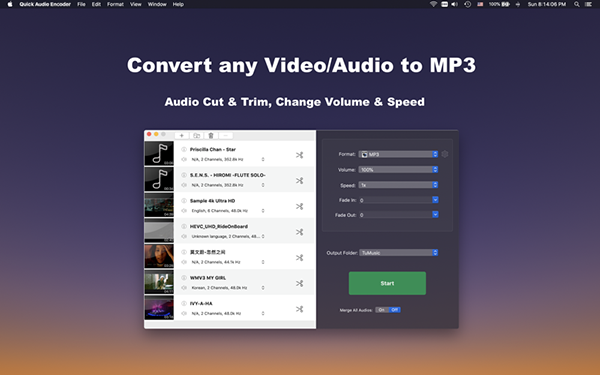Click the add file plus button
Image resolution: width=600 pixels, height=375 pixels.
coord(182,135)
